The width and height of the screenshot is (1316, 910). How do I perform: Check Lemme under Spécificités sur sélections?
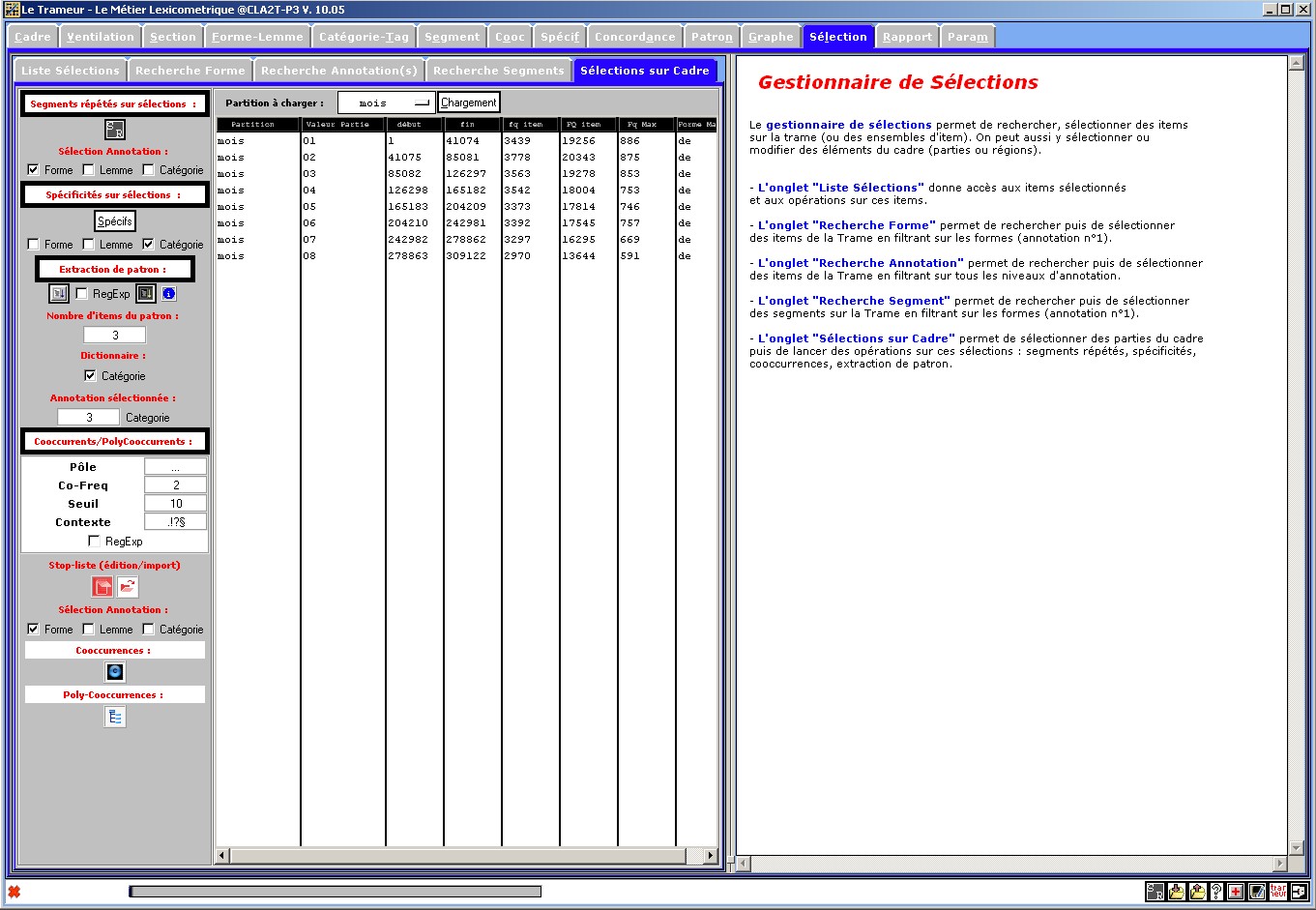[89, 244]
